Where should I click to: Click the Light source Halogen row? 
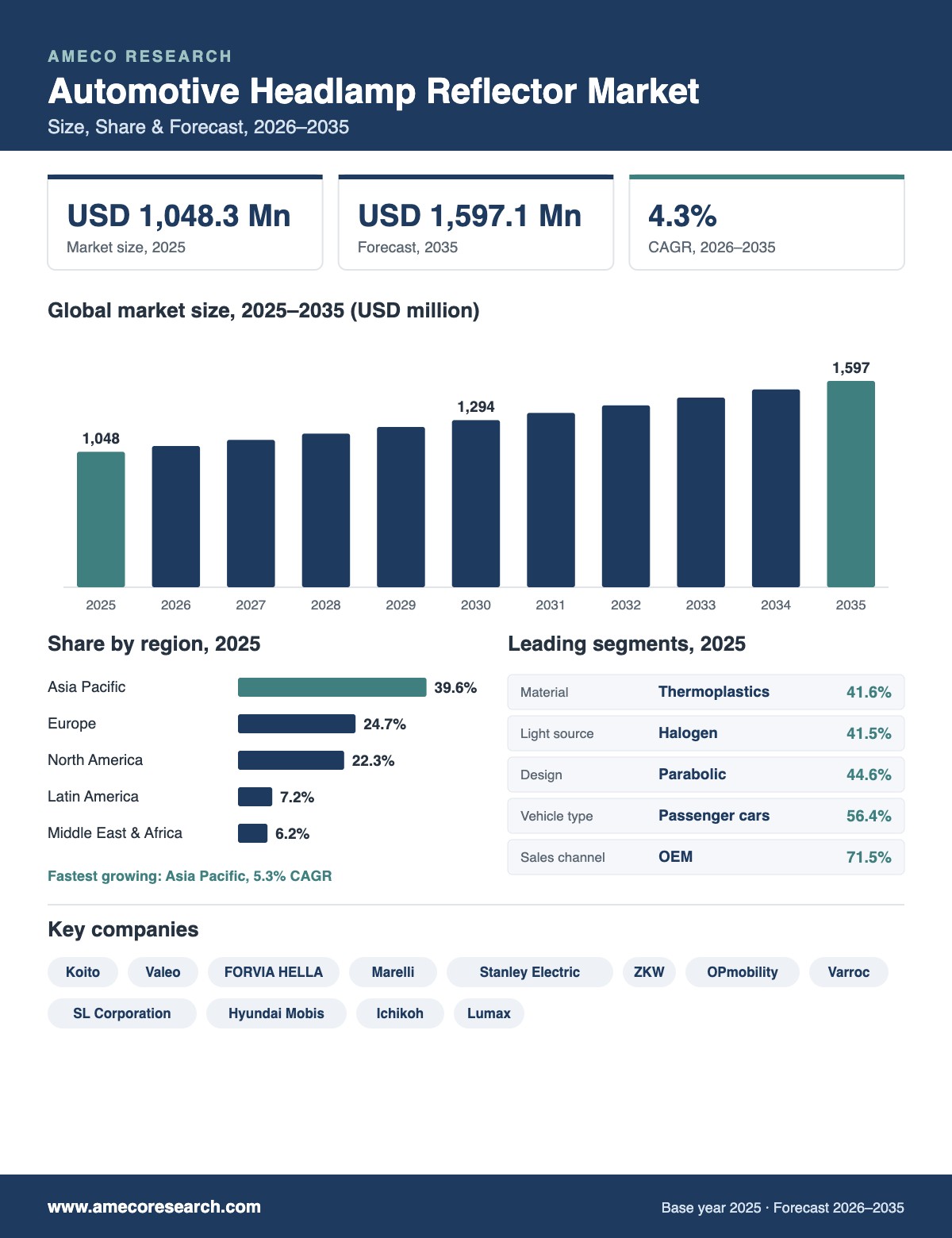coord(706,733)
